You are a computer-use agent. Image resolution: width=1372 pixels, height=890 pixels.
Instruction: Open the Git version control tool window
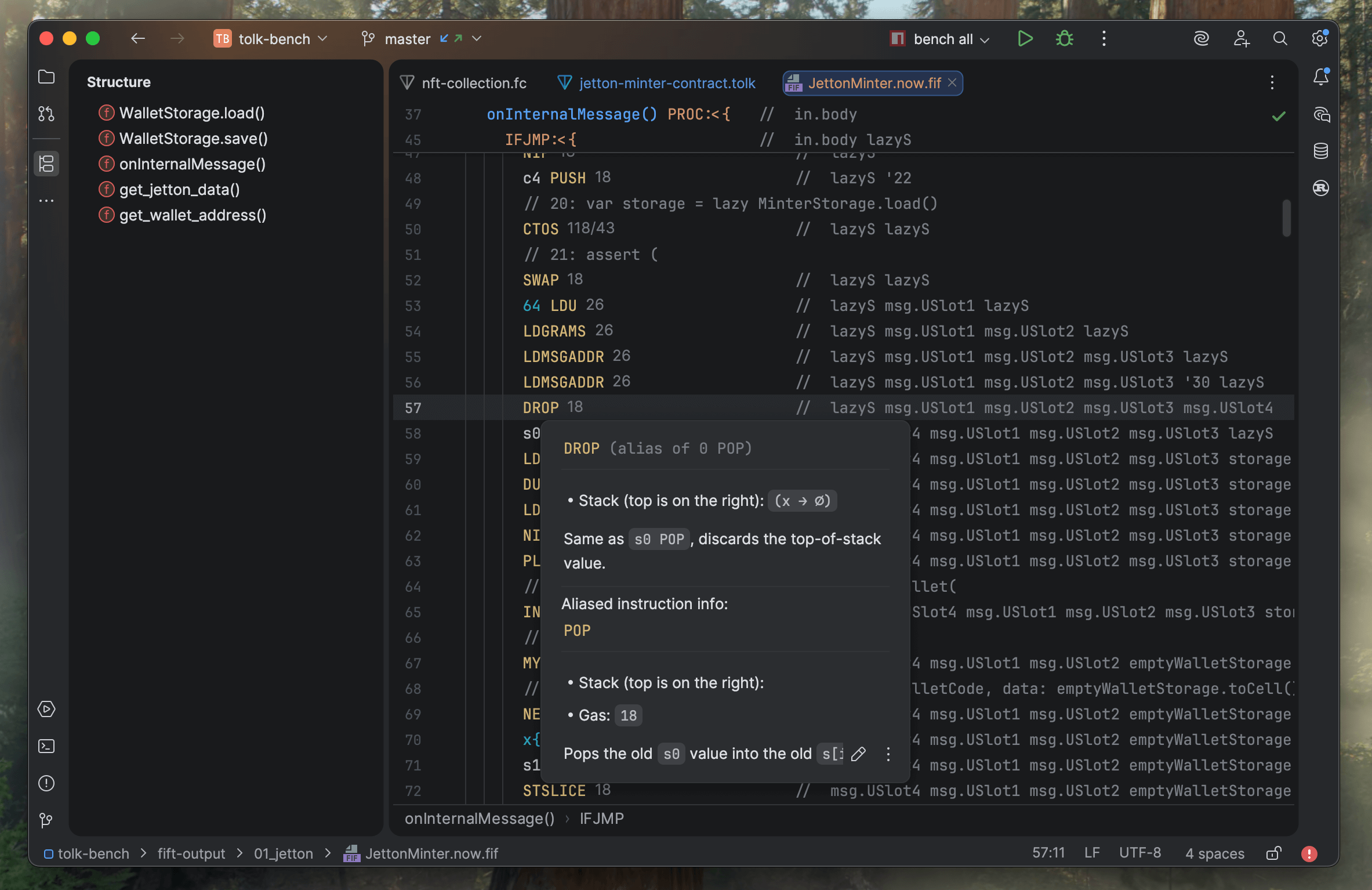pos(46,820)
